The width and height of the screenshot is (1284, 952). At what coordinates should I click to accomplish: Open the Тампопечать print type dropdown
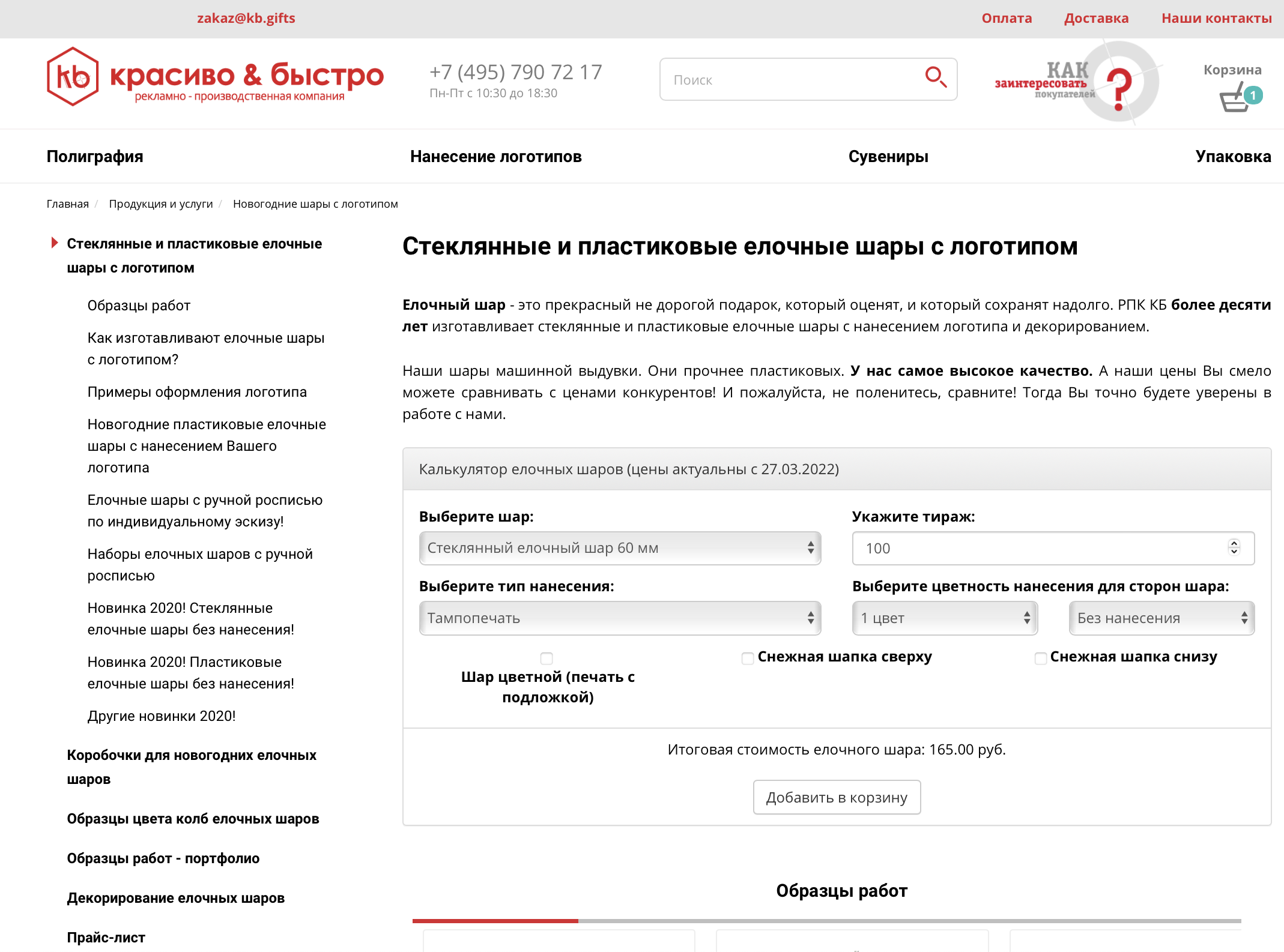click(x=620, y=618)
